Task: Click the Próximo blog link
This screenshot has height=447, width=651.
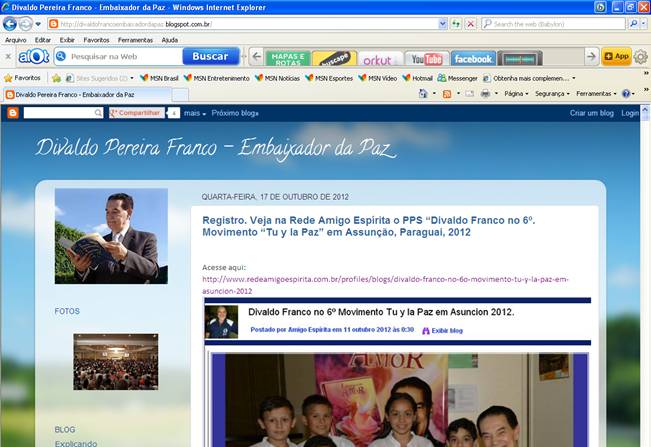Action: (x=235, y=113)
